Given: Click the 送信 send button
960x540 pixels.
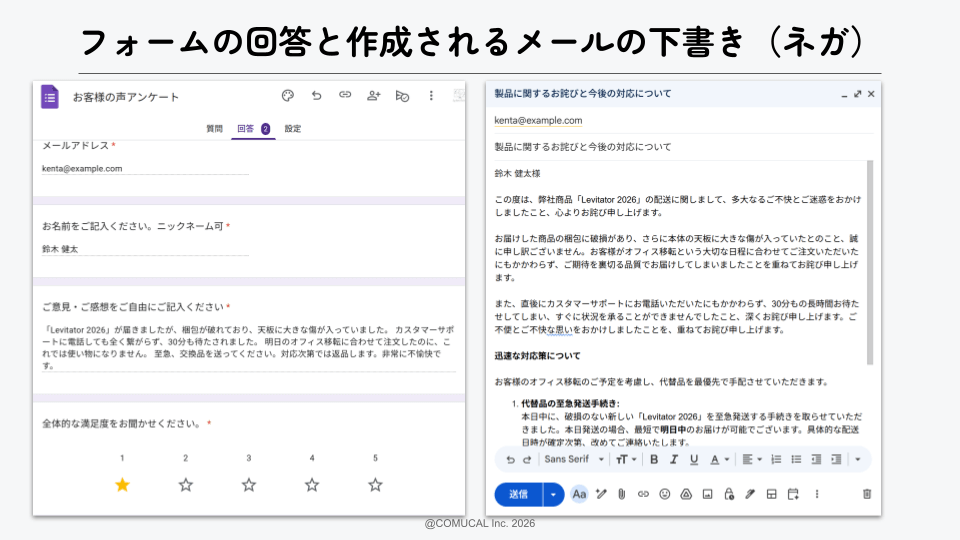Looking at the screenshot, I should point(518,494).
